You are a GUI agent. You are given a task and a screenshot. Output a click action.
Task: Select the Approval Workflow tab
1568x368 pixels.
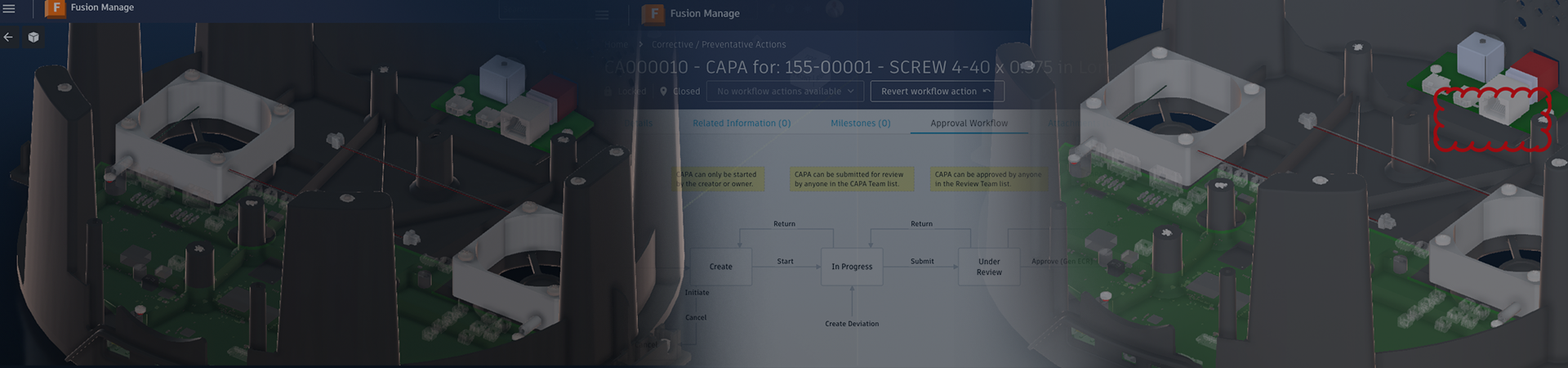pyautogui.click(x=969, y=123)
